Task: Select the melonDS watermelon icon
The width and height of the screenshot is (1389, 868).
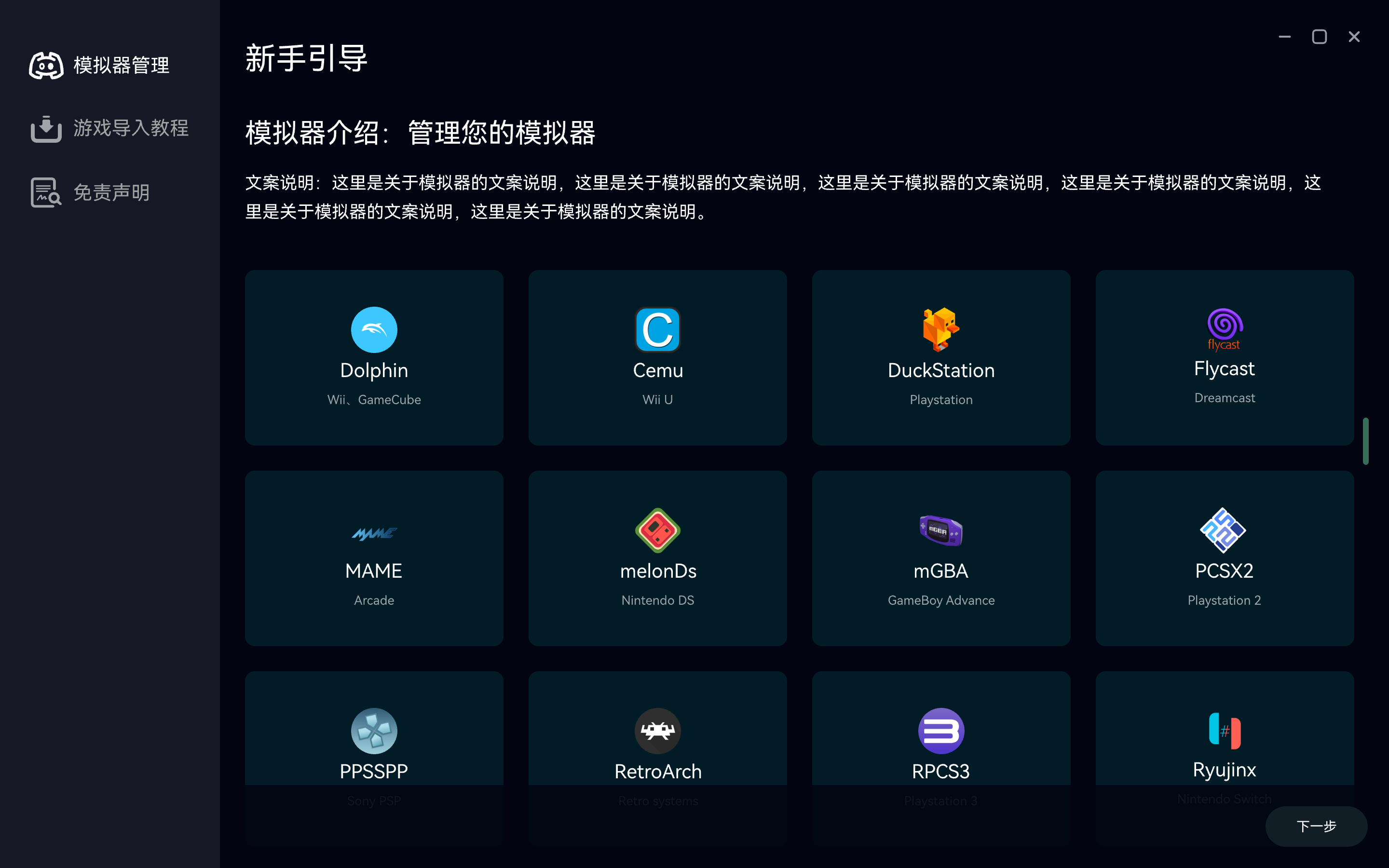Action: tap(657, 530)
